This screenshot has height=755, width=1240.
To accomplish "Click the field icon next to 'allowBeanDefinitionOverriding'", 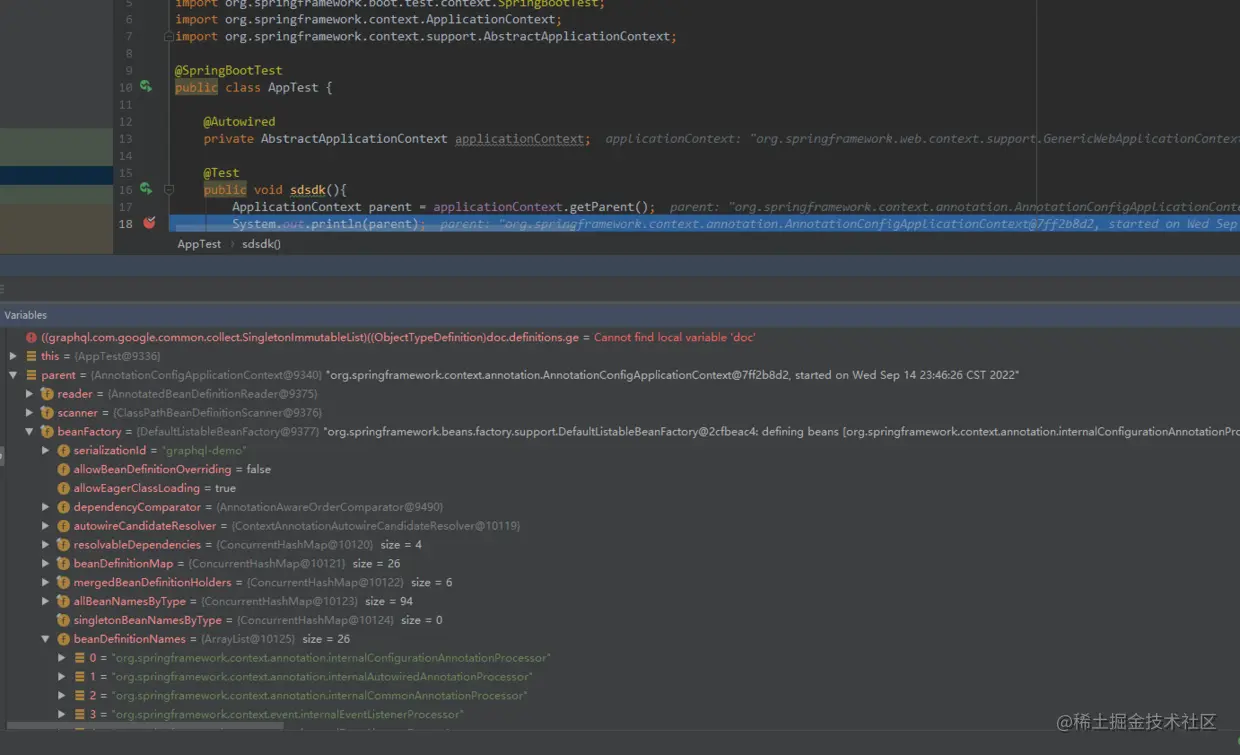I will pyautogui.click(x=63, y=469).
